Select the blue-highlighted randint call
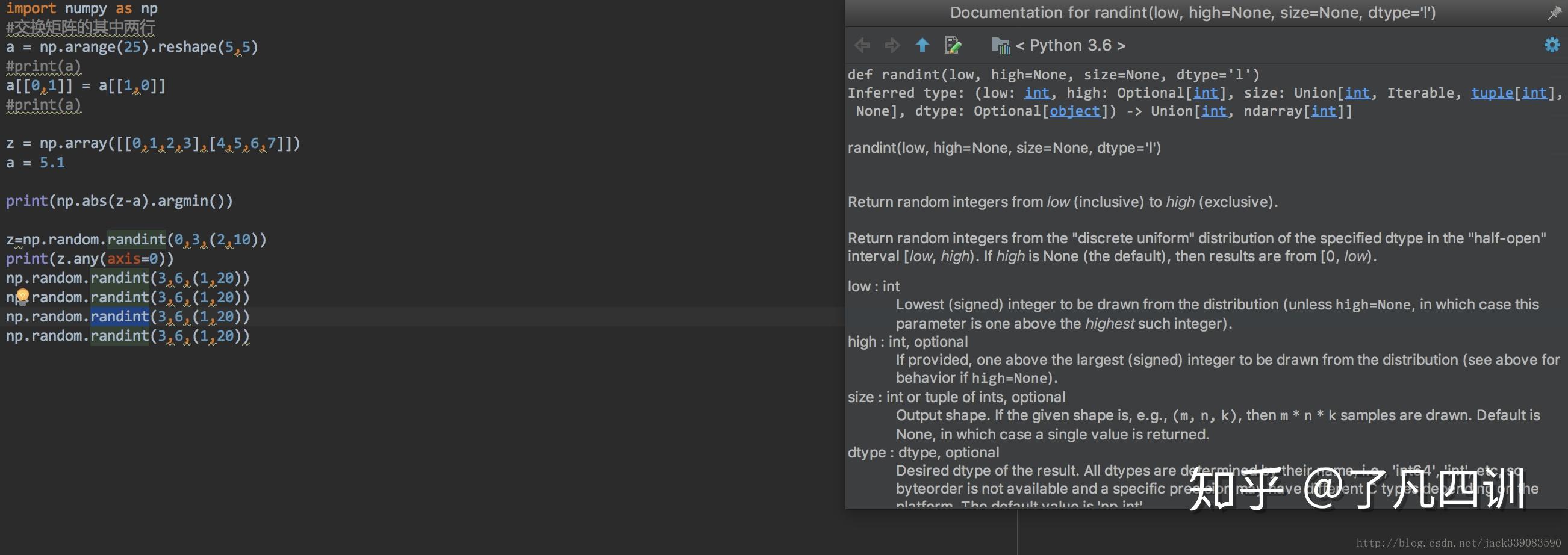The width and height of the screenshot is (1568, 555). 119,317
